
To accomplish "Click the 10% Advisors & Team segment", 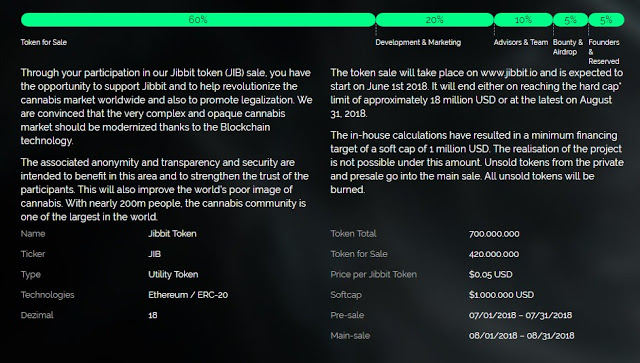I will (523, 20).
